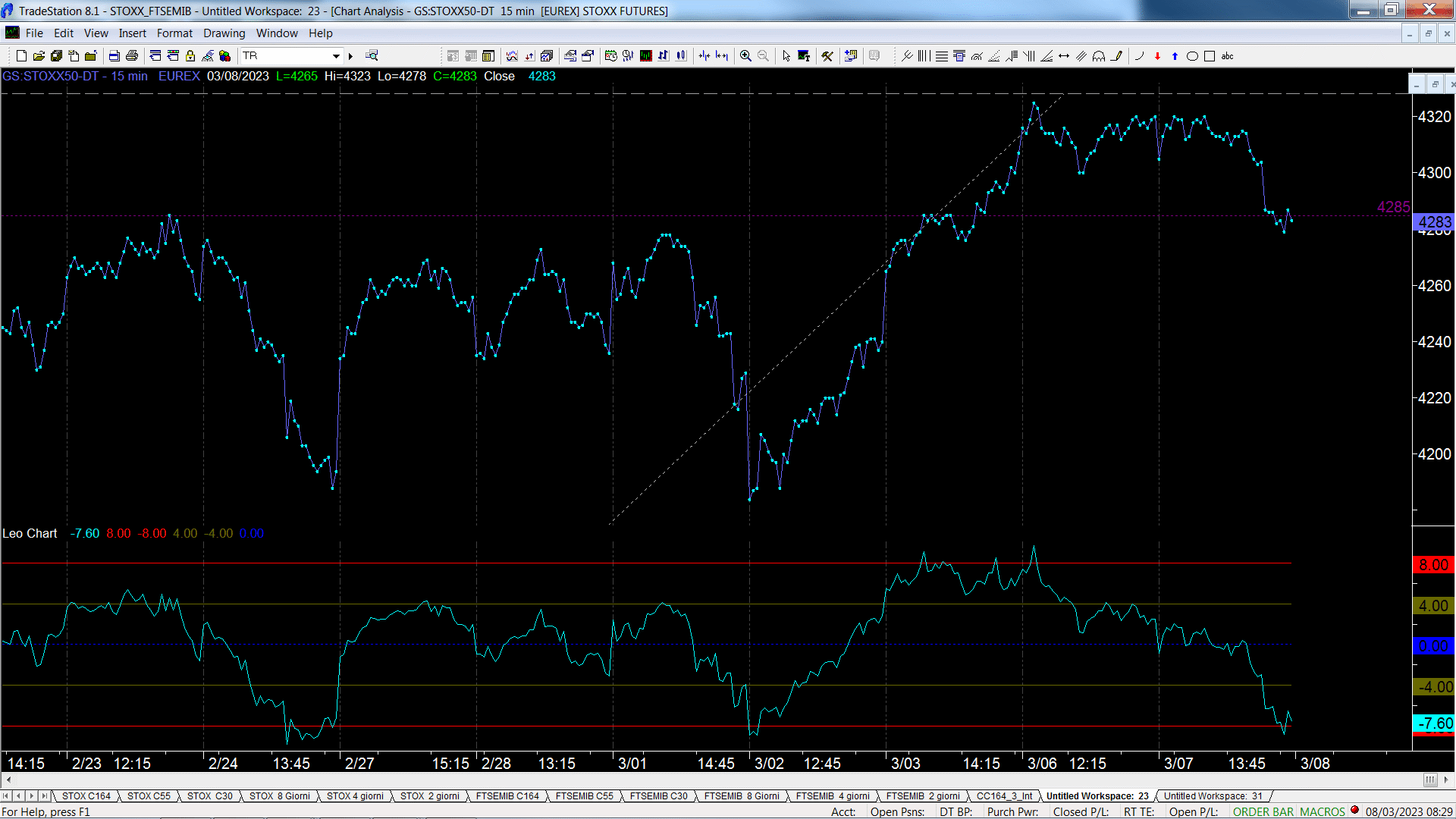Image resolution: width=1456 pixels, height=819 pixels.
Task: Select the vertical lines drawing tool
Action: (924, 56)
